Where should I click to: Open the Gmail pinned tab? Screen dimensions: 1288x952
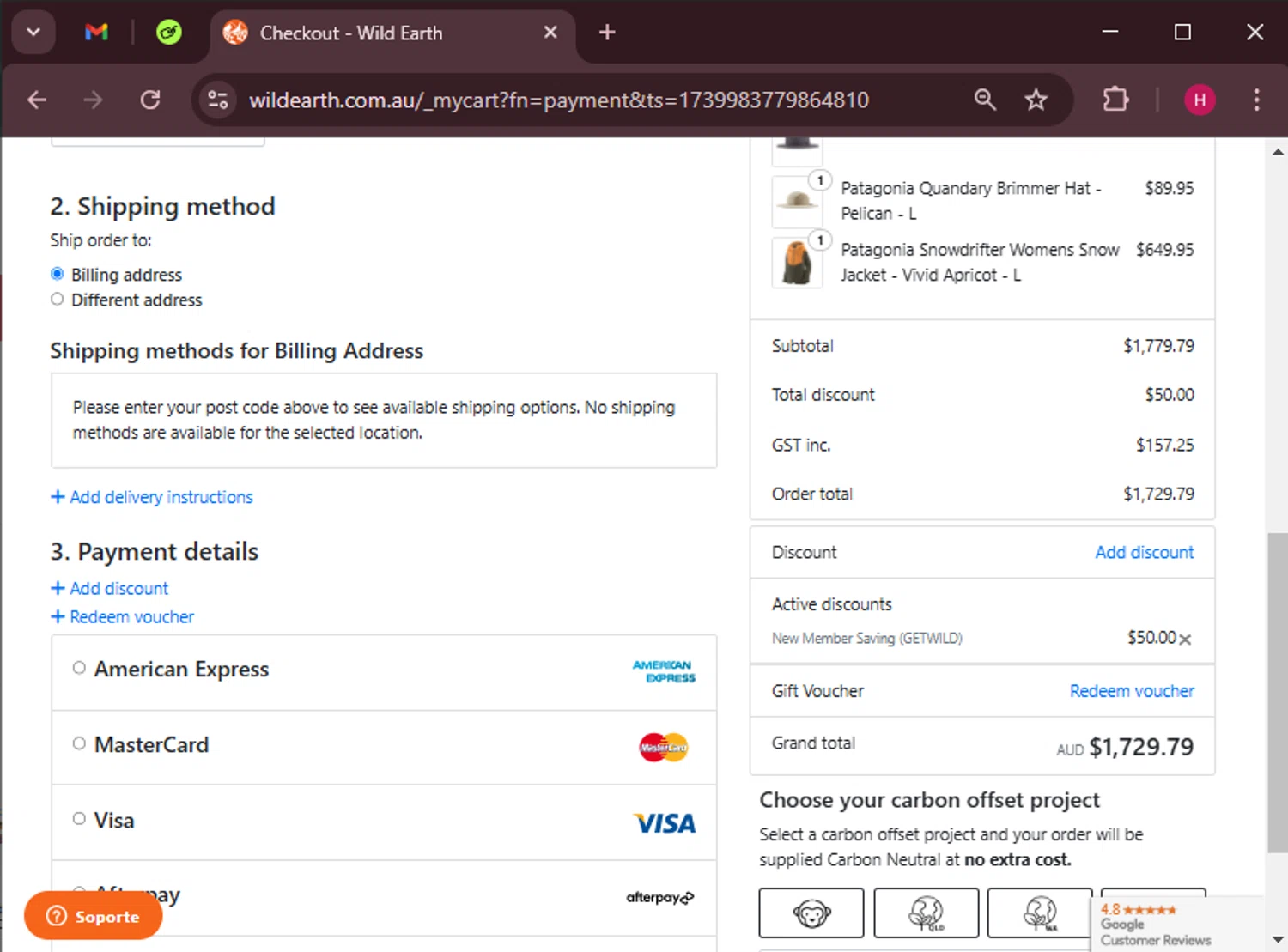96,33
